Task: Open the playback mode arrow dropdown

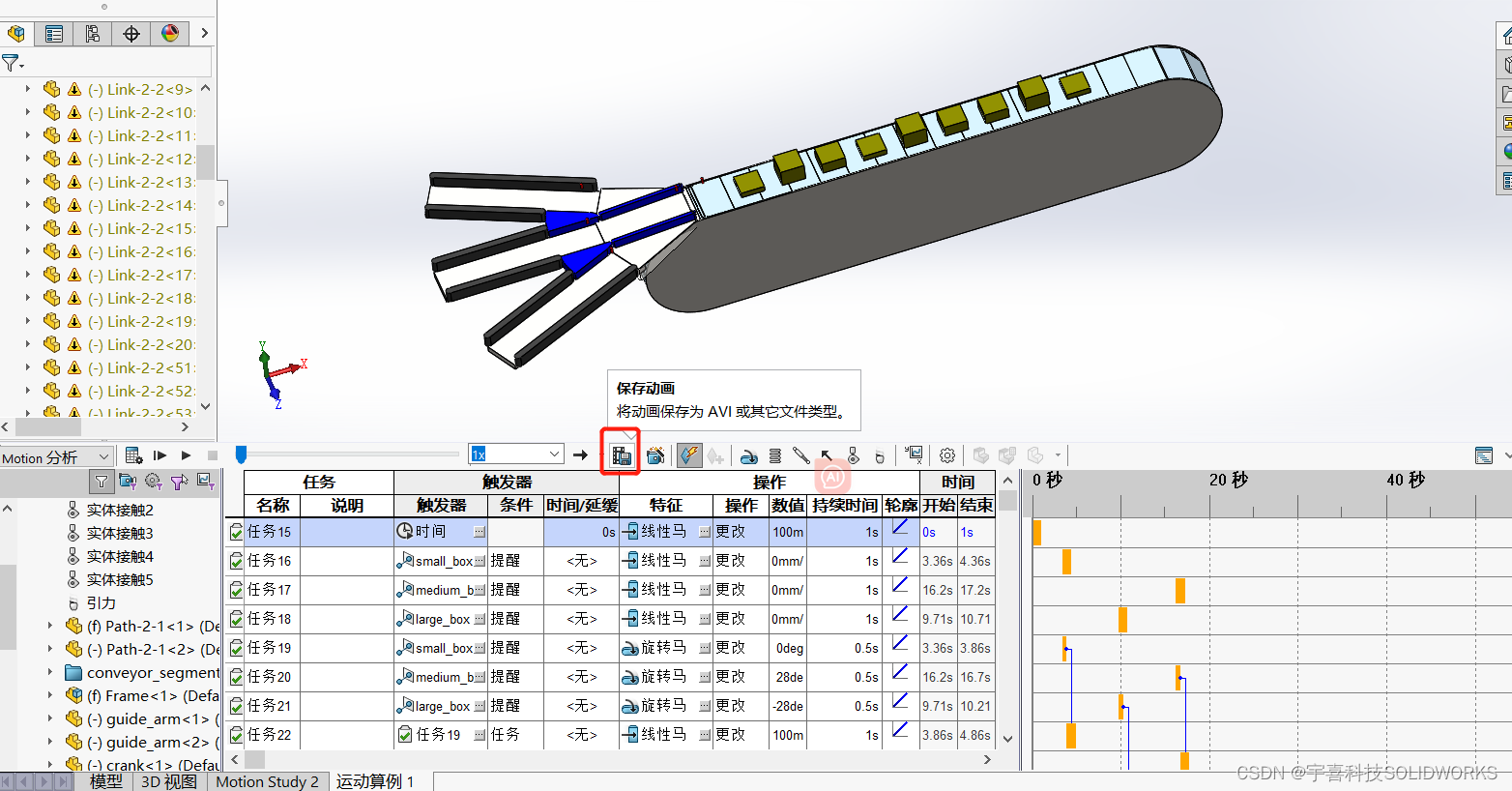Action: point(580,454)
